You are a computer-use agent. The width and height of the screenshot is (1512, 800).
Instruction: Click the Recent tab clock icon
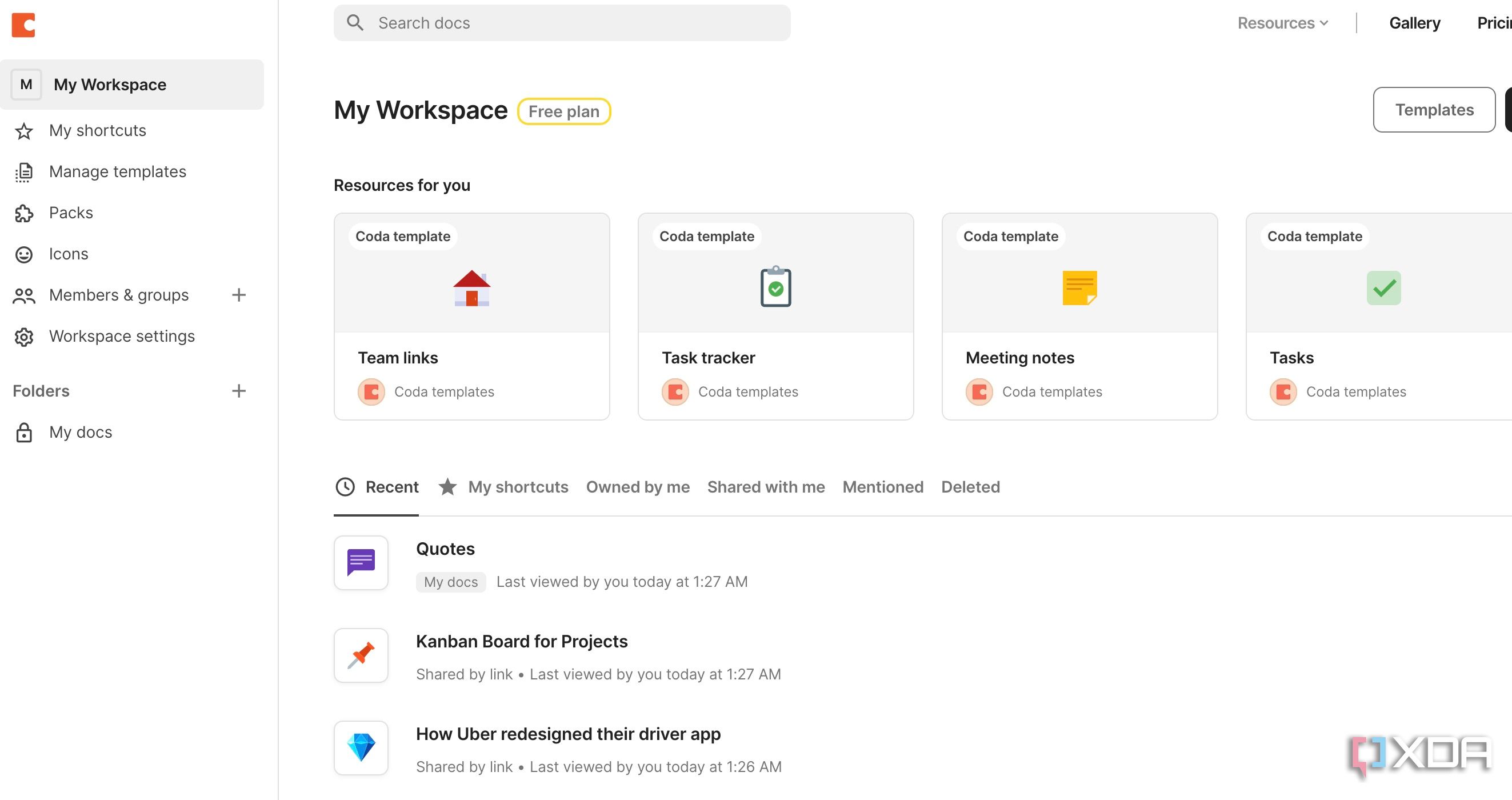point(345,487)
